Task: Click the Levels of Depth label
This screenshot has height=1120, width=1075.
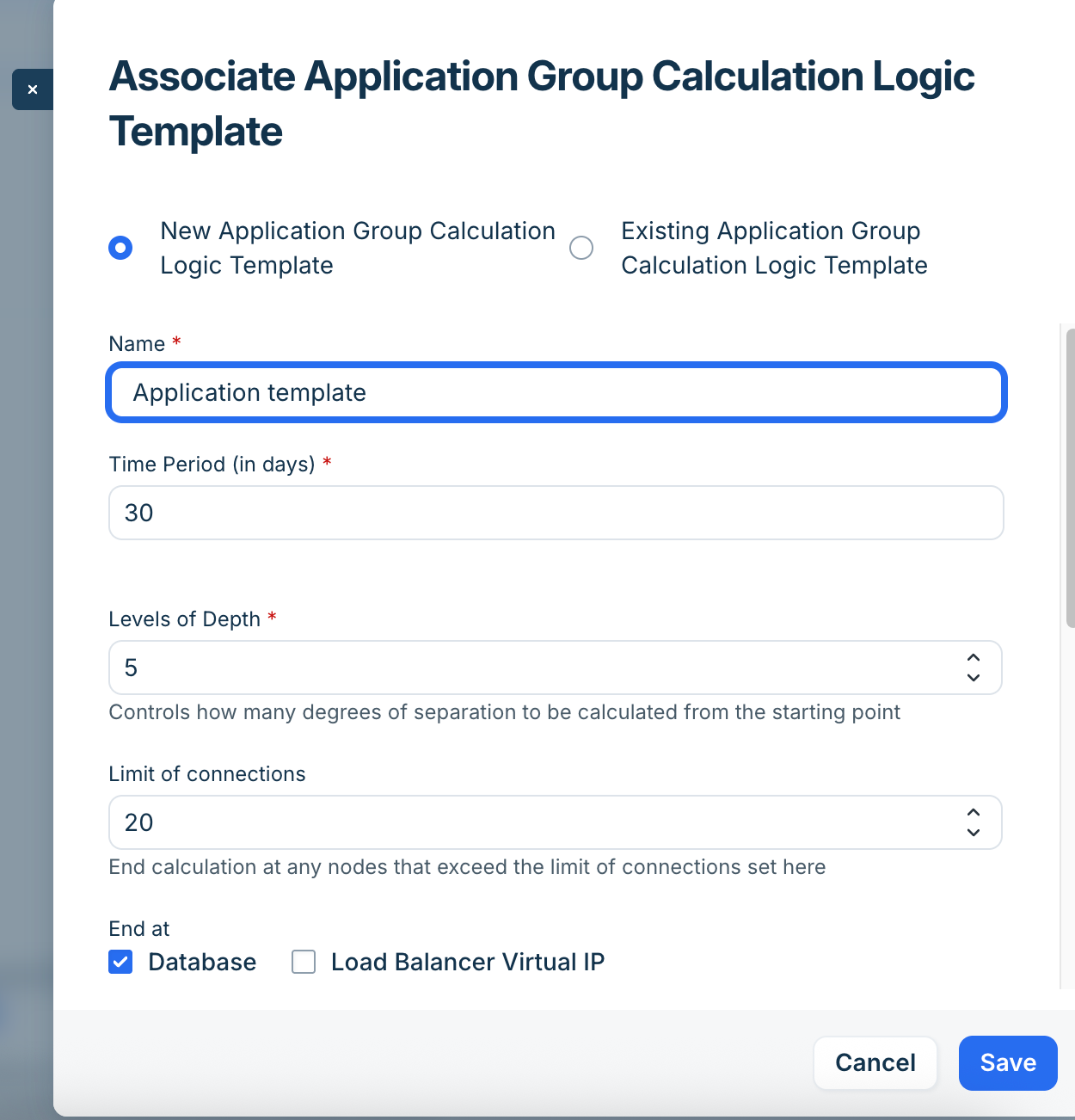Action: tap(184, 619)
